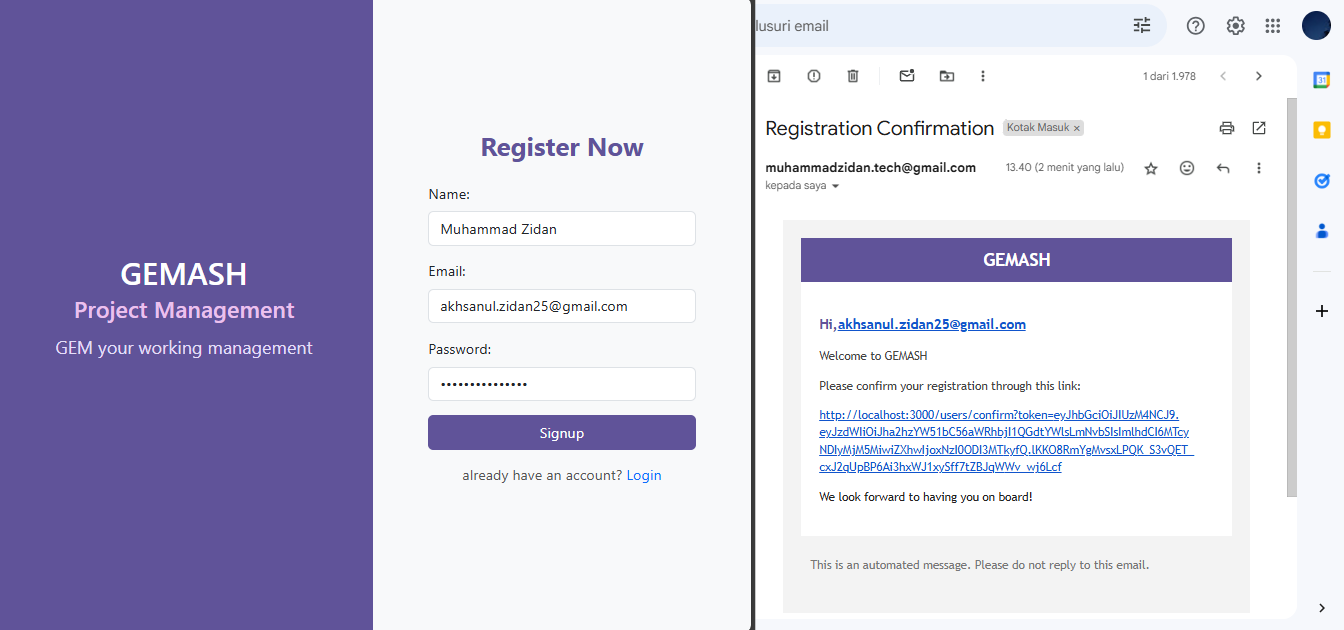This screenshot has width=1344, height=630.
Task: Click the Signup button
Action: click(x=562, y=433)
